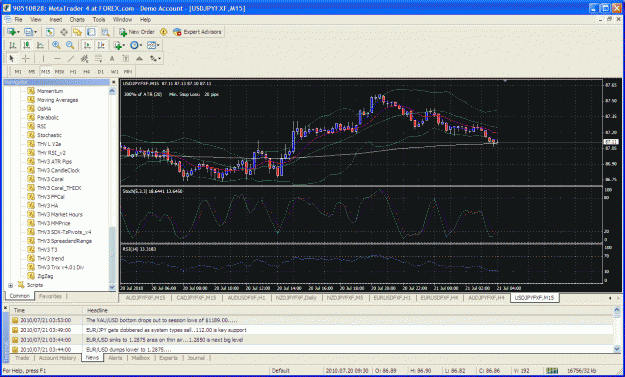Switch to Bar Chart display
Viewport: 625px width, 377px height.
[13, 45]
